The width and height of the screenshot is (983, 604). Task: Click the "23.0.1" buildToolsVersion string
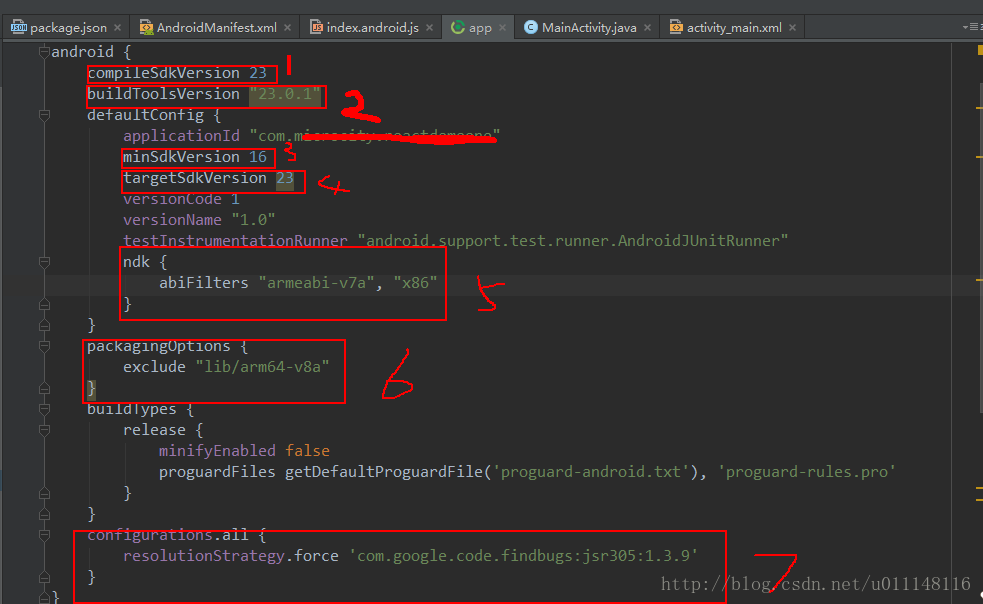(x=285, y=95)
